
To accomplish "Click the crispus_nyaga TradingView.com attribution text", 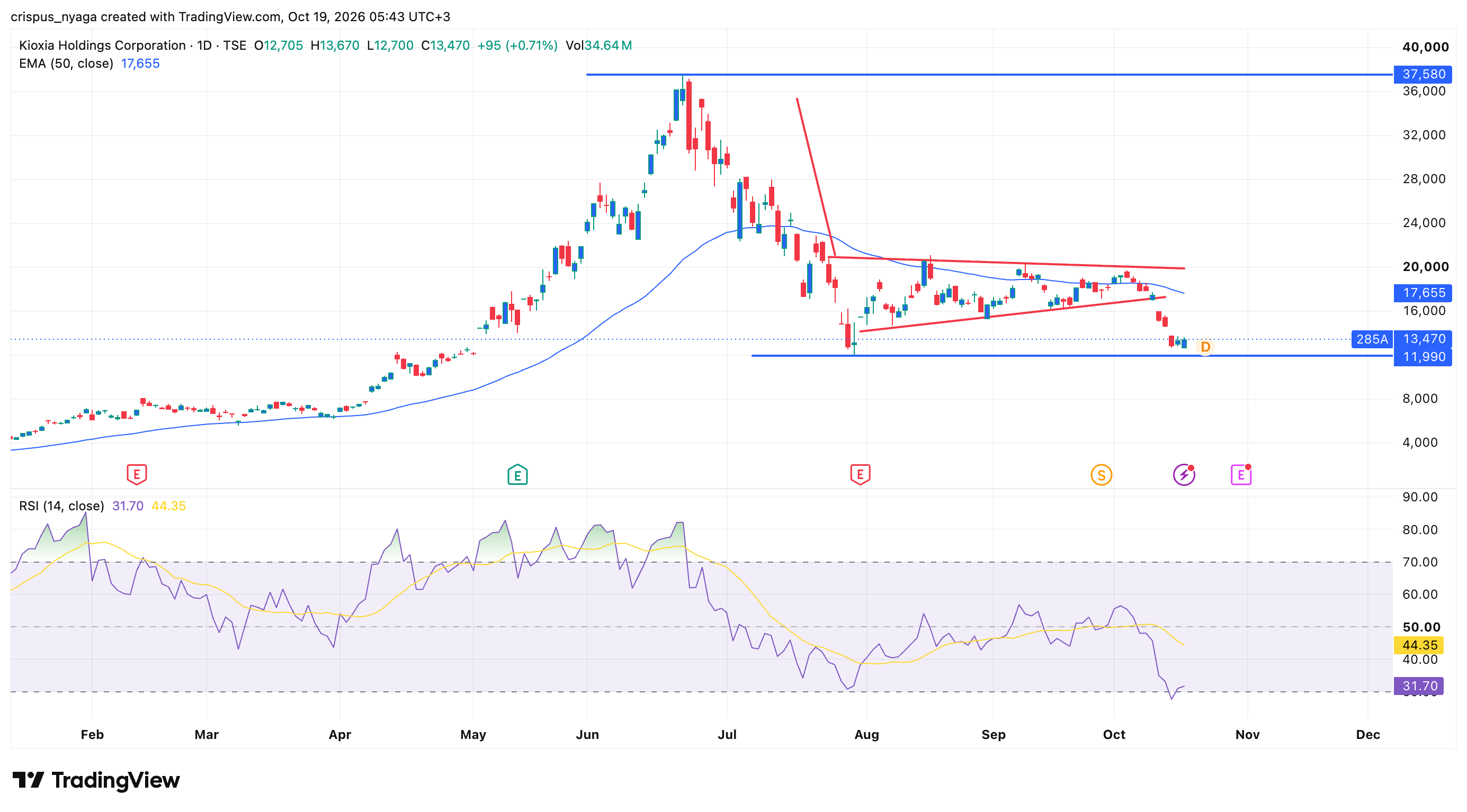I will [231, 16].
